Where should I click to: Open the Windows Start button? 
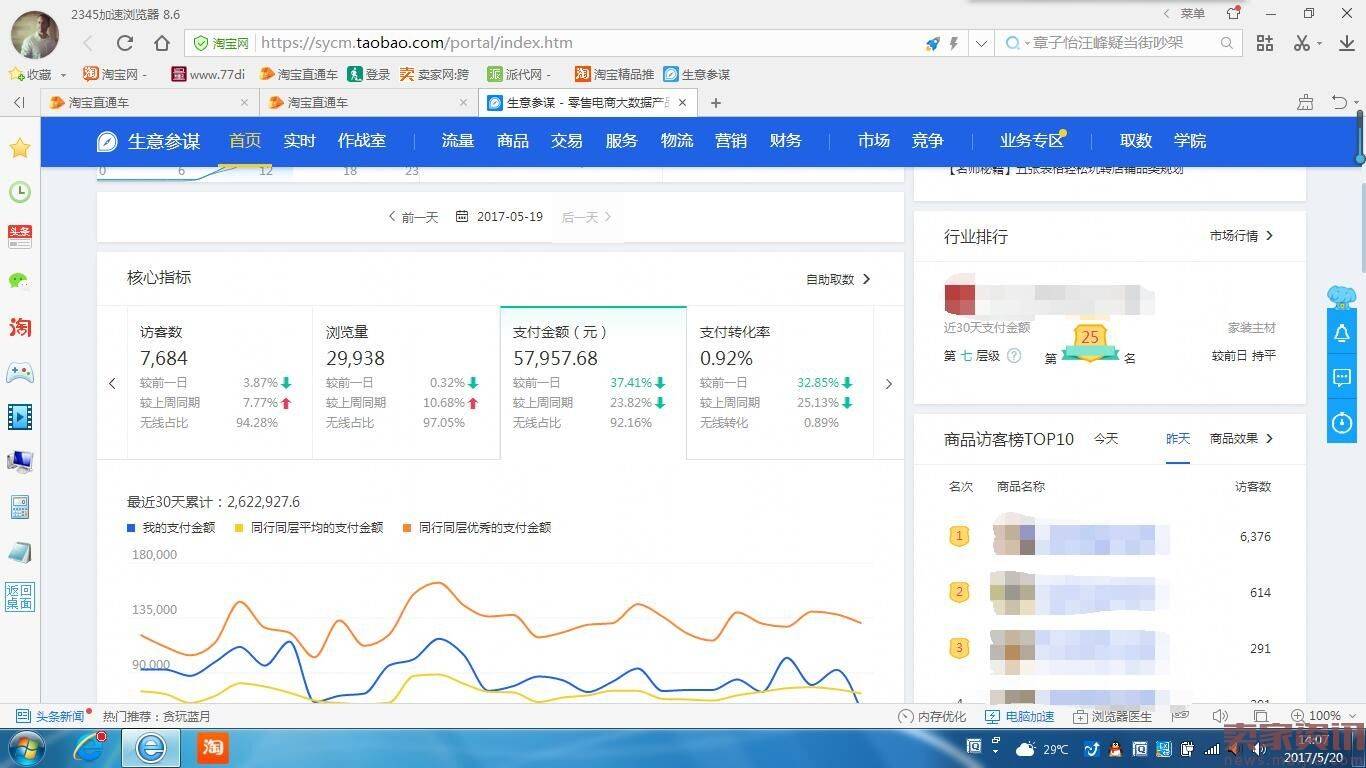(x=26, y=748)
